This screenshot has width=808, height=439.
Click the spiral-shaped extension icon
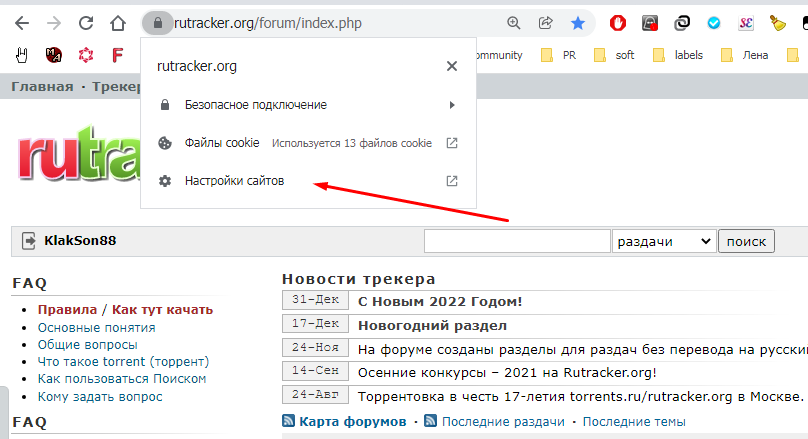click(682, 23)
